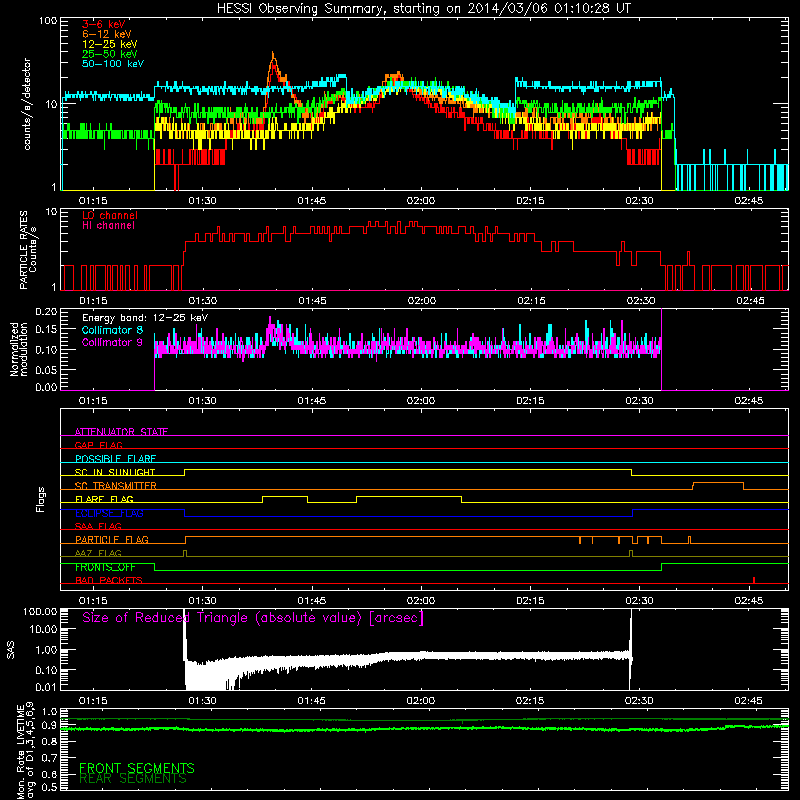Click the LO channel legend label
The image size is (800, 800).
tap(110, 215)
